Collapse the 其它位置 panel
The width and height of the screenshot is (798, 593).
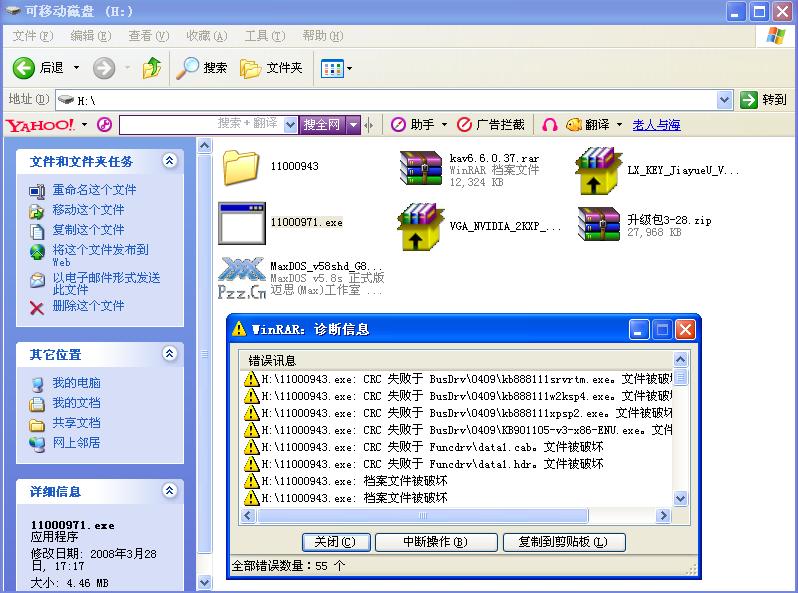(169, 353)
